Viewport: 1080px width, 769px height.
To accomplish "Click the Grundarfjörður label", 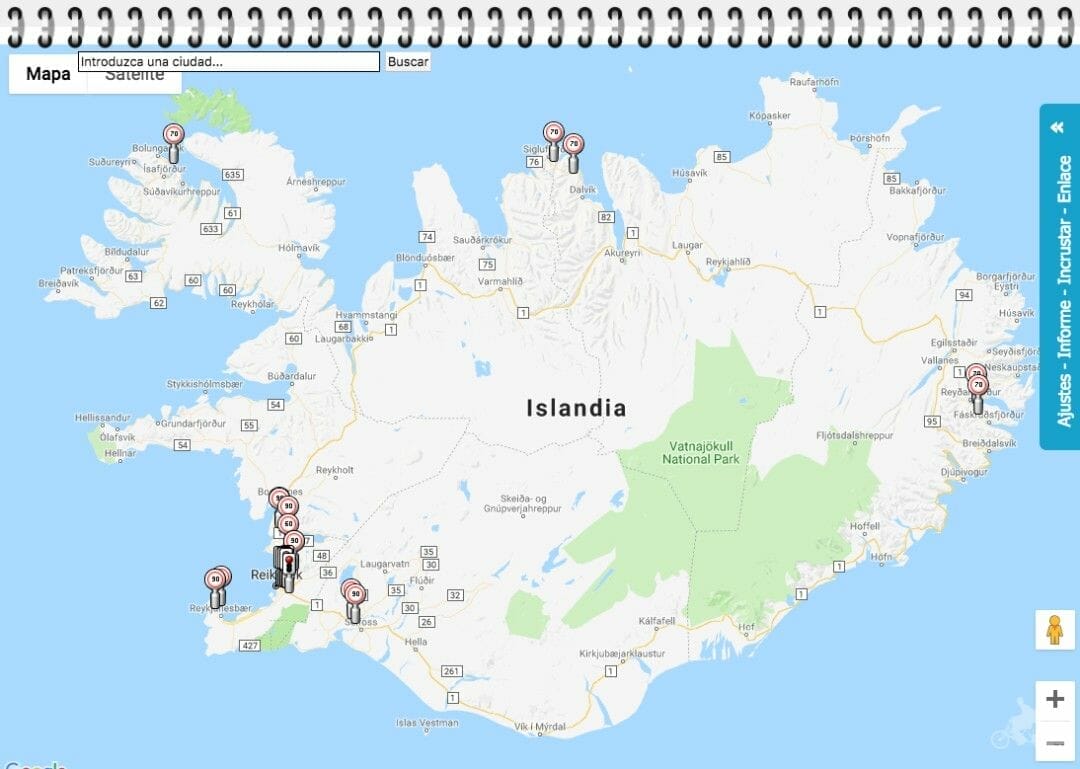I will pos(193,423).
